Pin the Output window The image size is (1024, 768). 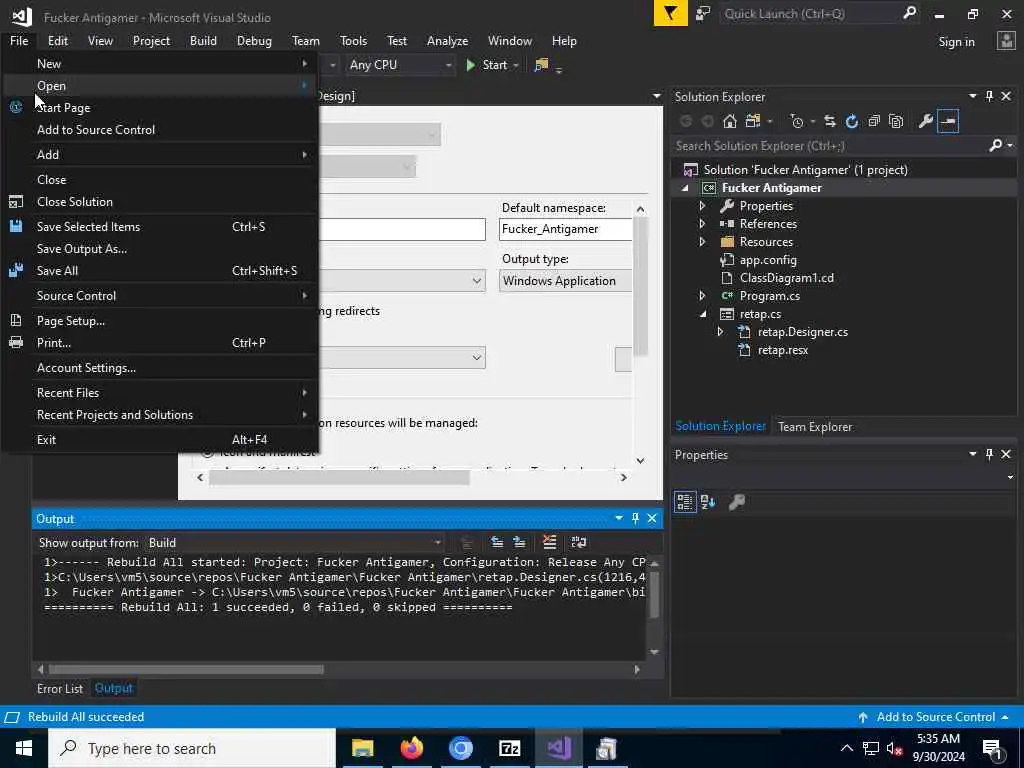pos(635,519)
